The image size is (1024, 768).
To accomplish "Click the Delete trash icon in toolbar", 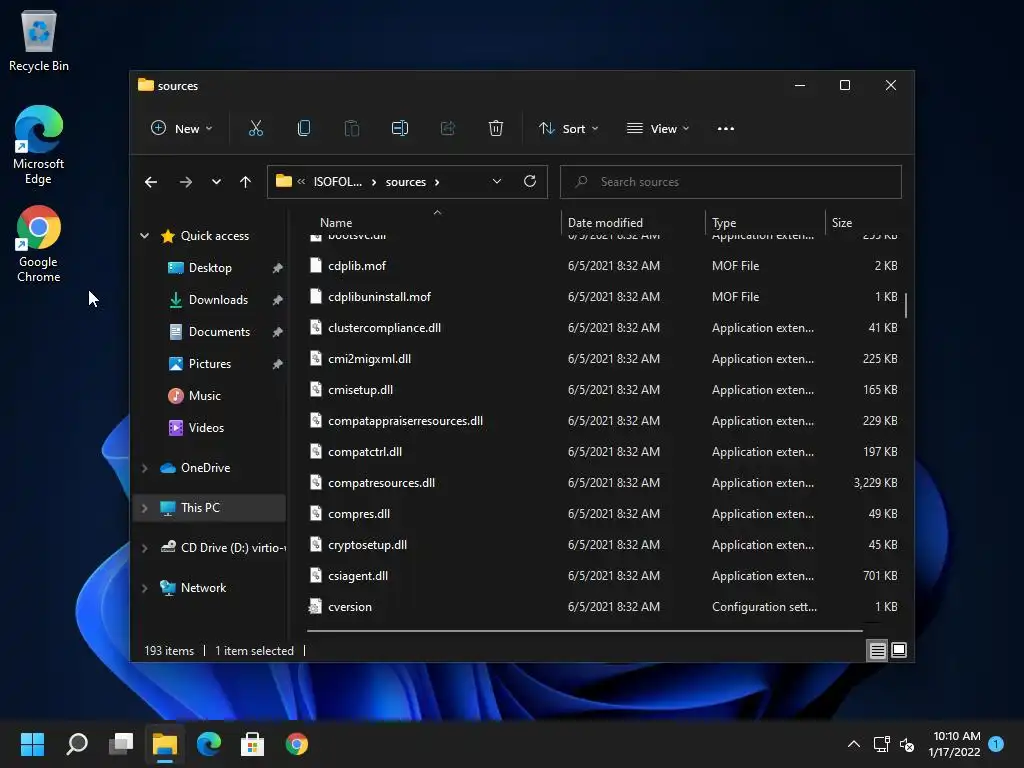I will pos(496,129).
